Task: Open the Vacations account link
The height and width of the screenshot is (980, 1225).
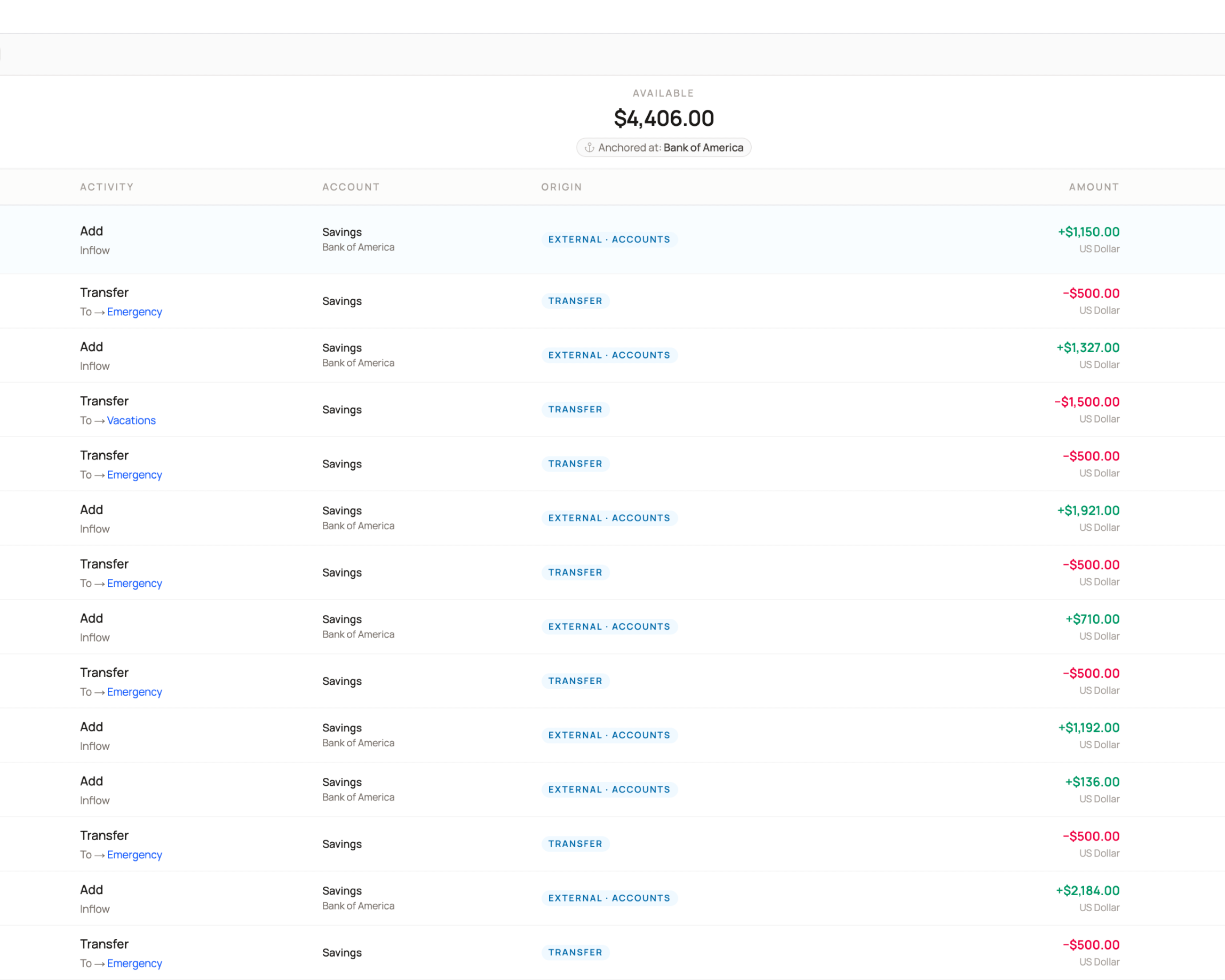Action: point(131,420)
